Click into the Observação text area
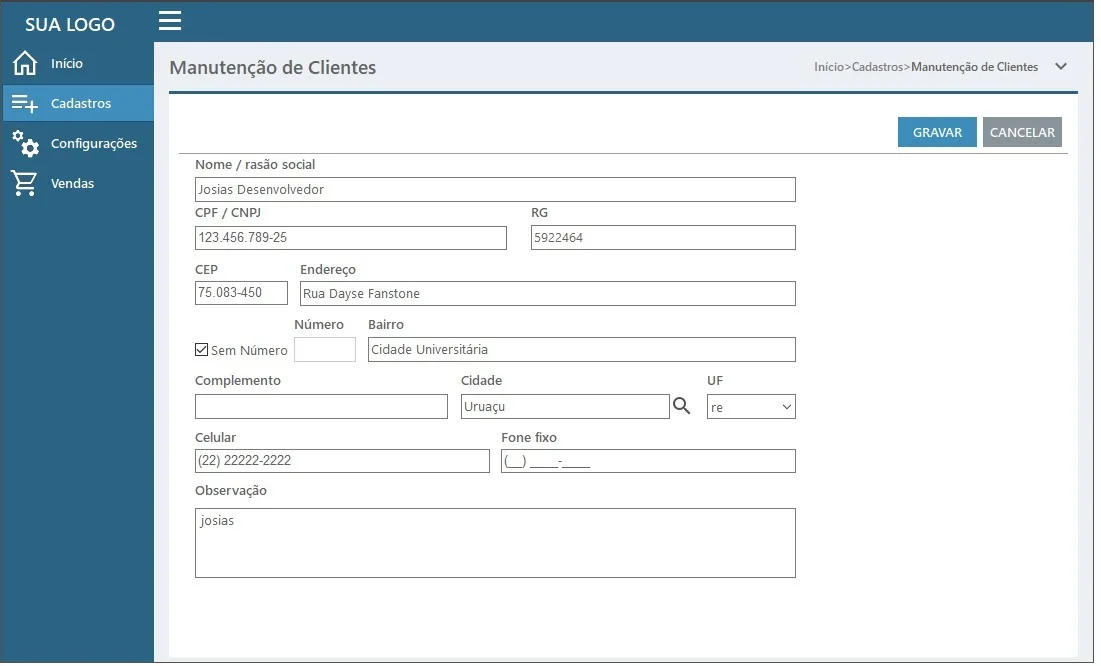The image size is (1101, 666). click(495, 543)
